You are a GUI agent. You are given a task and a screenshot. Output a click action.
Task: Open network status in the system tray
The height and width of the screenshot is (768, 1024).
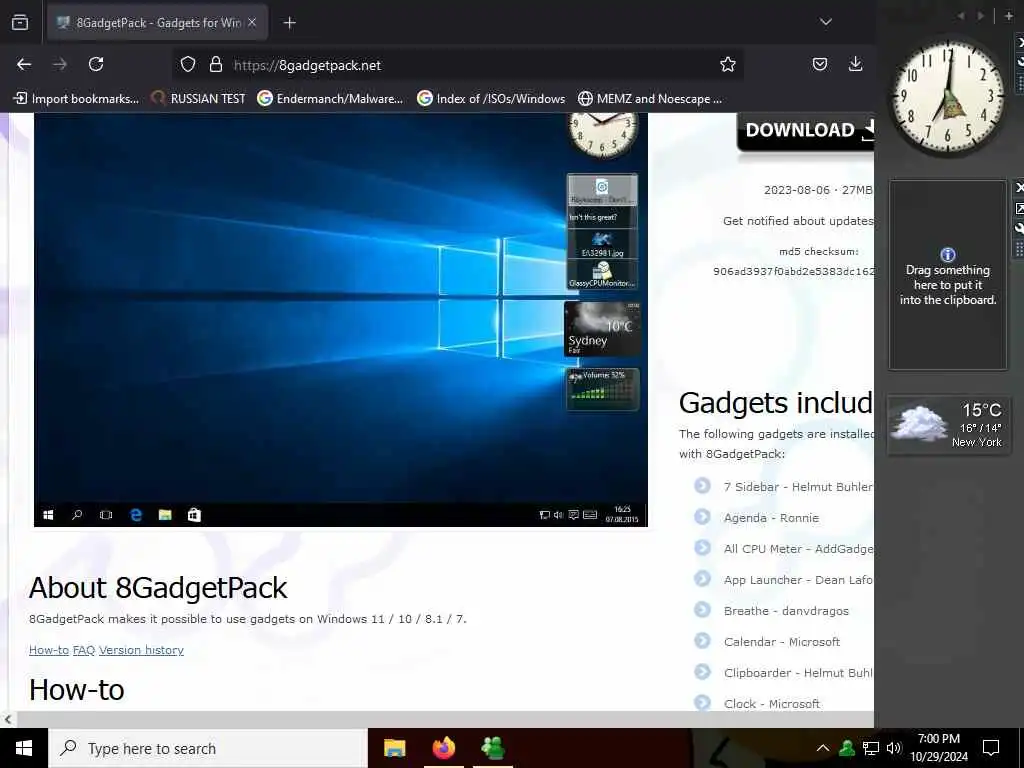point(871,748)
